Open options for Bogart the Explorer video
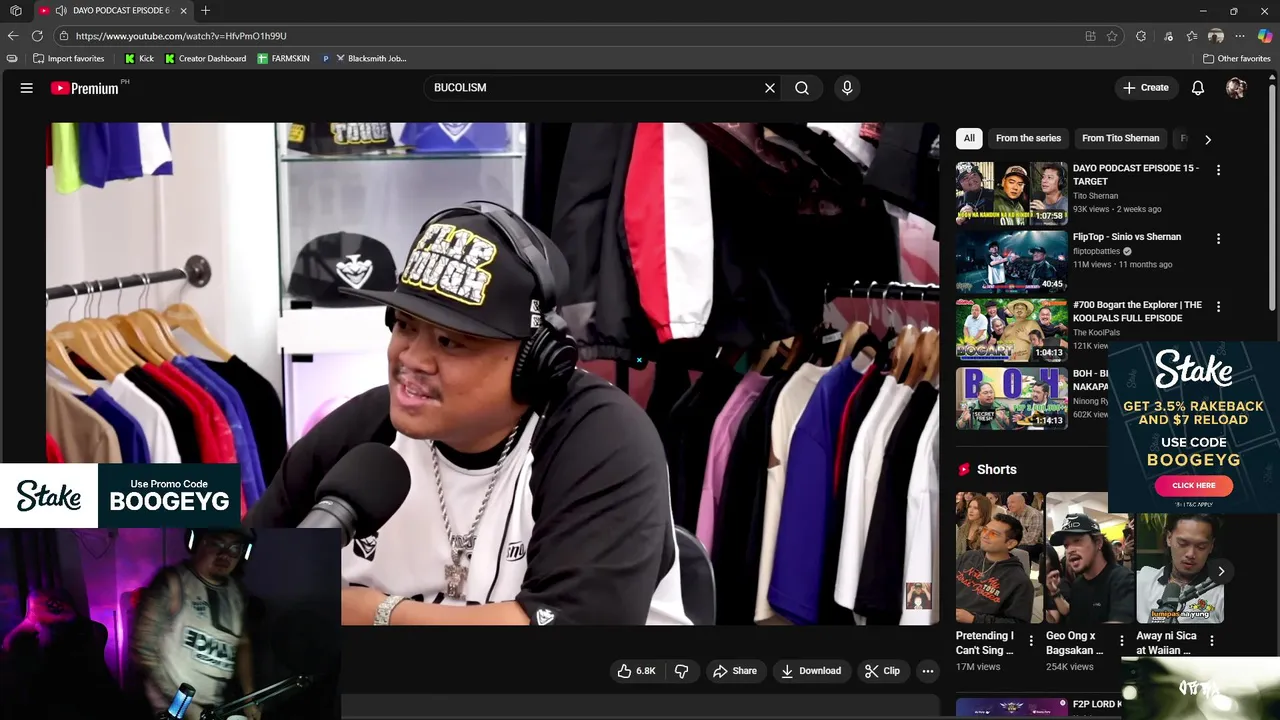The height and width of the screenshot is (720, 1280). tap(1218, 307)
